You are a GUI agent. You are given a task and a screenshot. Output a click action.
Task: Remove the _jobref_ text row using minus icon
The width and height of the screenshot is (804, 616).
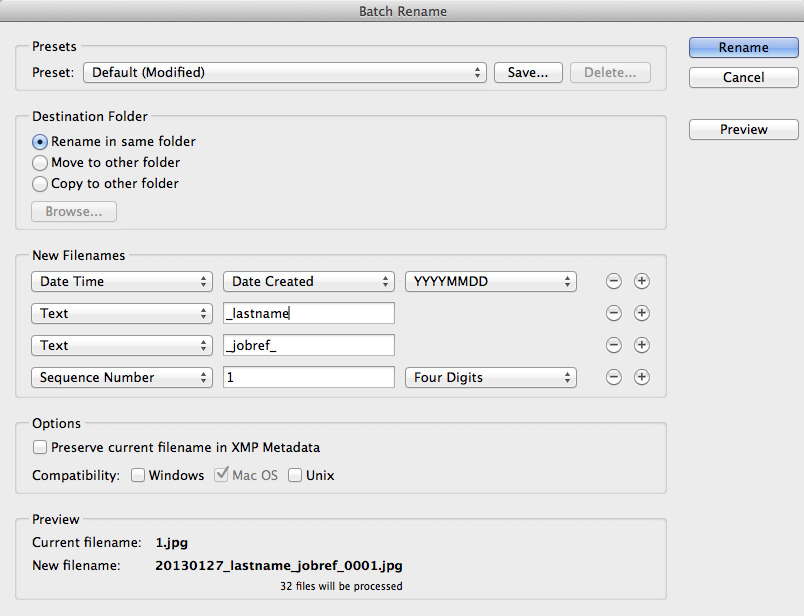(x=614, y=346)
